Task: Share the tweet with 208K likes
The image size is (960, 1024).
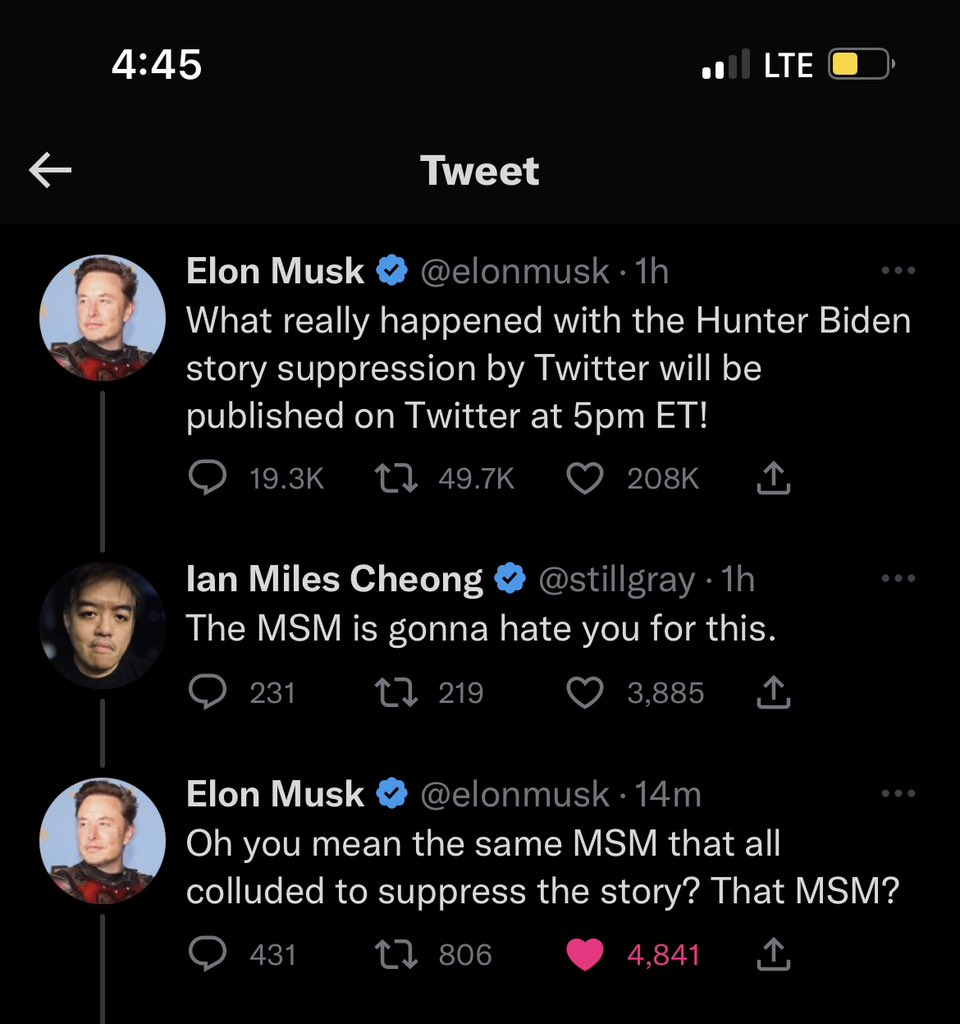Action: (773, 479)
